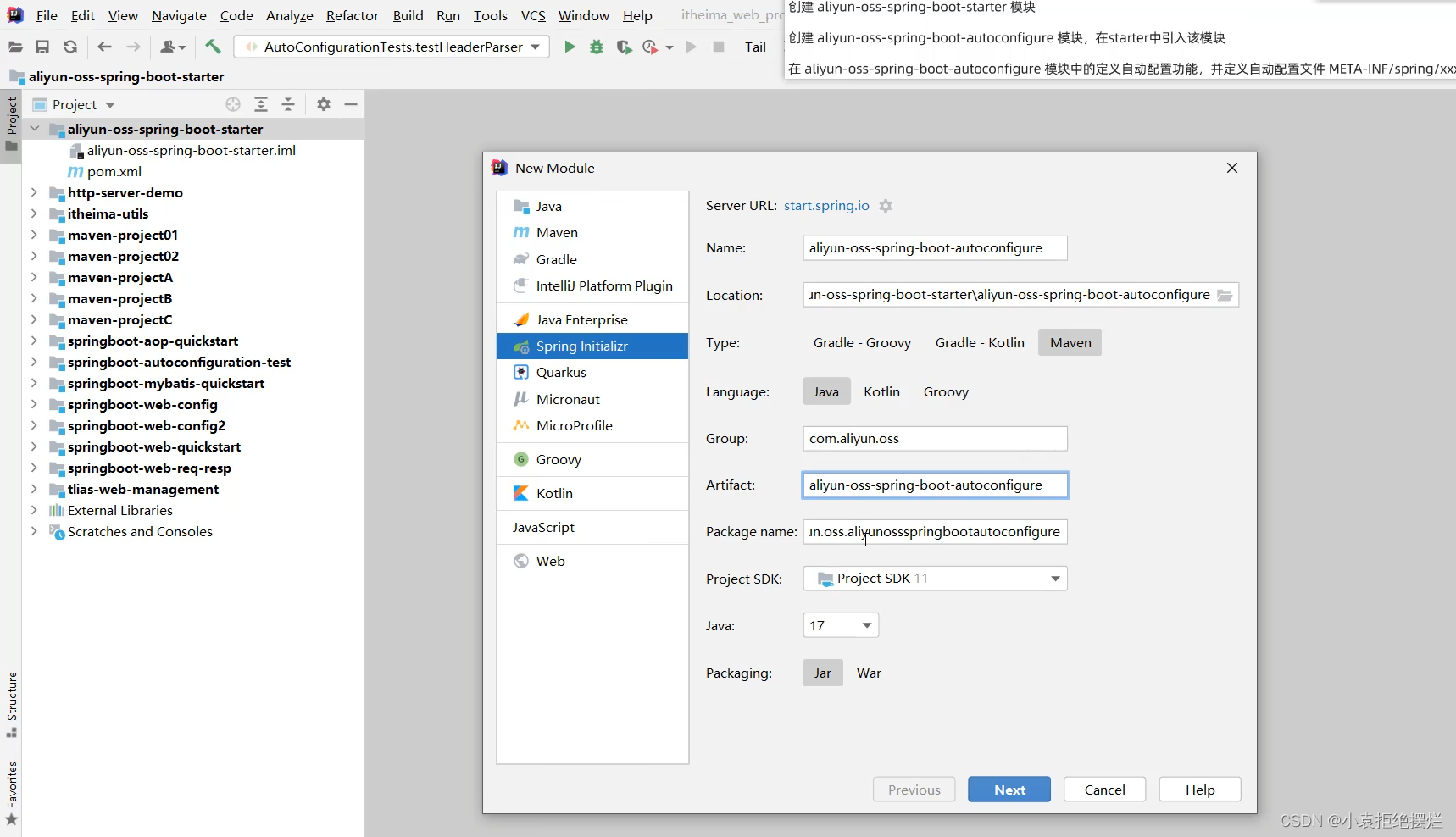Open the start.spring.io server link
This screenshot has width=1456, height=837.
826,206
